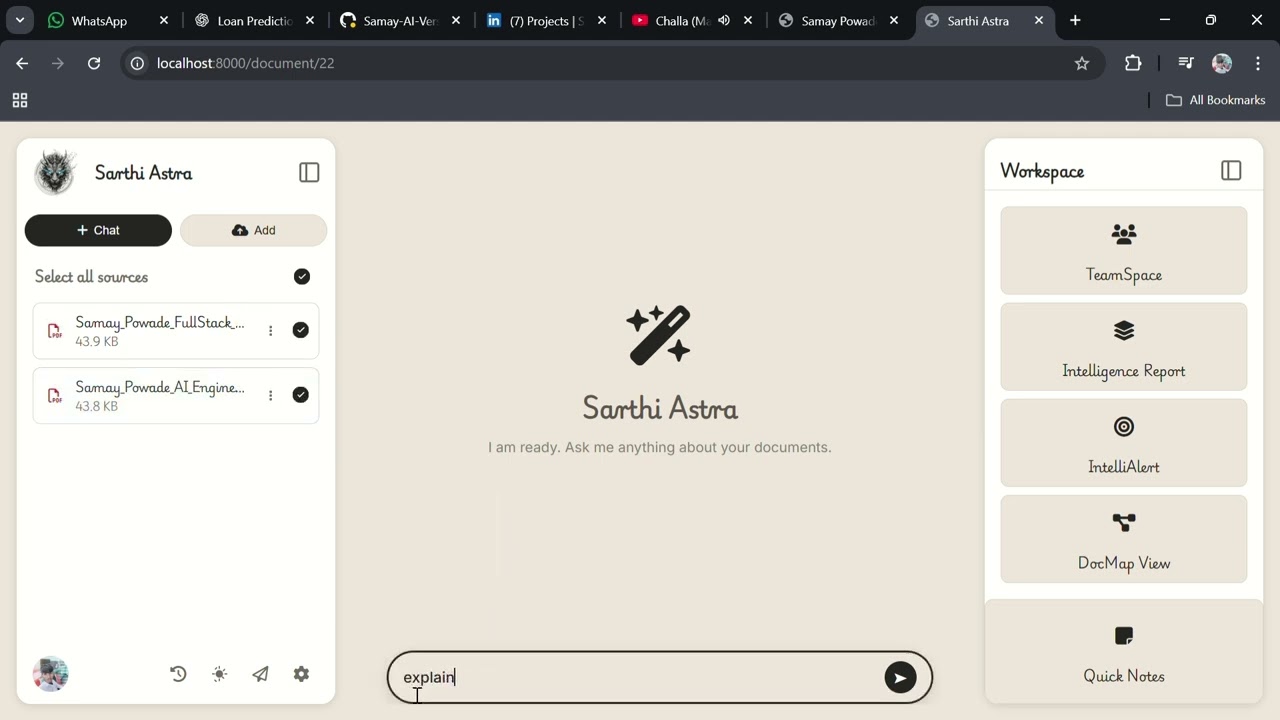Uncheck Samay_Powade_FullStack source checkbox
The height and width of the screenshot is (720, 1280).
(300, 330)
